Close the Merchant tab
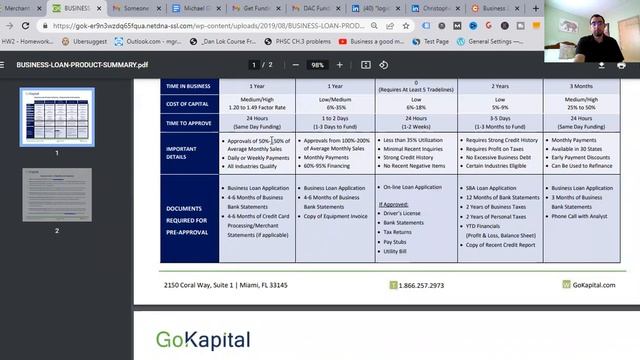Image resolution: width=640 pixels, height=360 pixels. [x=39, y=8]
